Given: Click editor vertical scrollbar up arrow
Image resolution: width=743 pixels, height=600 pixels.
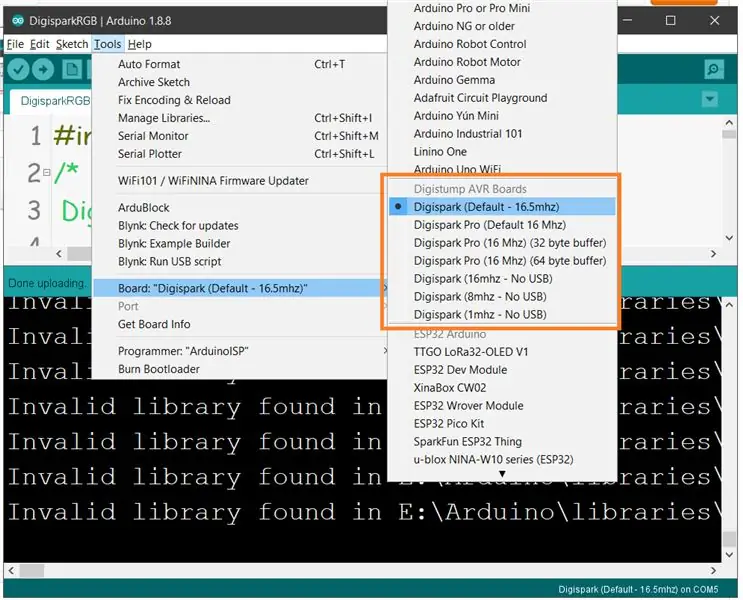Looking at the screenshot, I should click(x=729, y=122).
